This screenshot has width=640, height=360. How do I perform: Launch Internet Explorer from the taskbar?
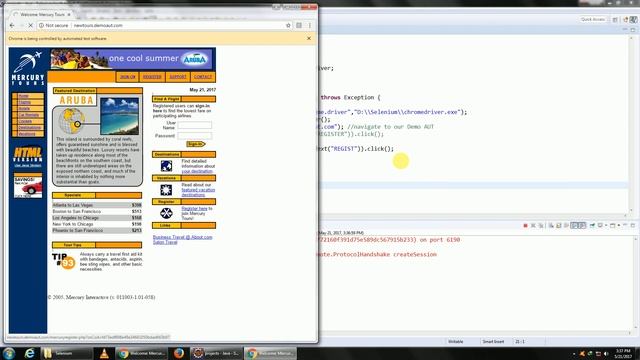29,353
